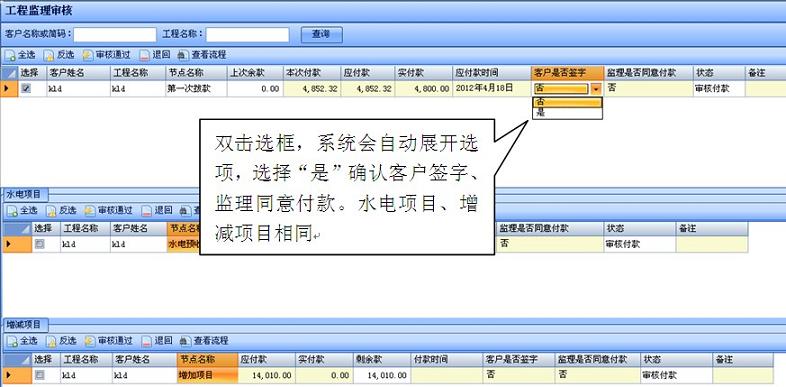786x387 pixels.
Task: Click 退回 in the 增减项目 toolbar
Action: (157, 341)
